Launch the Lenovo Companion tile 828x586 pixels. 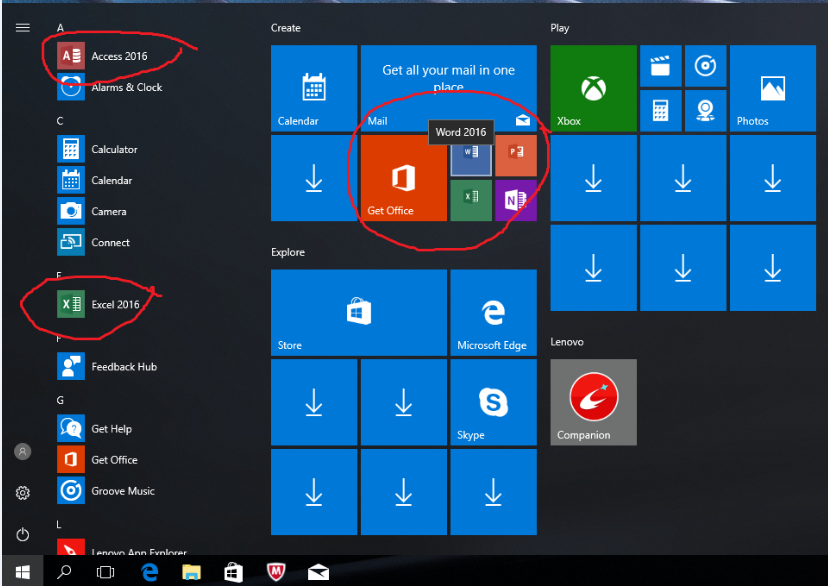[594, 402]
